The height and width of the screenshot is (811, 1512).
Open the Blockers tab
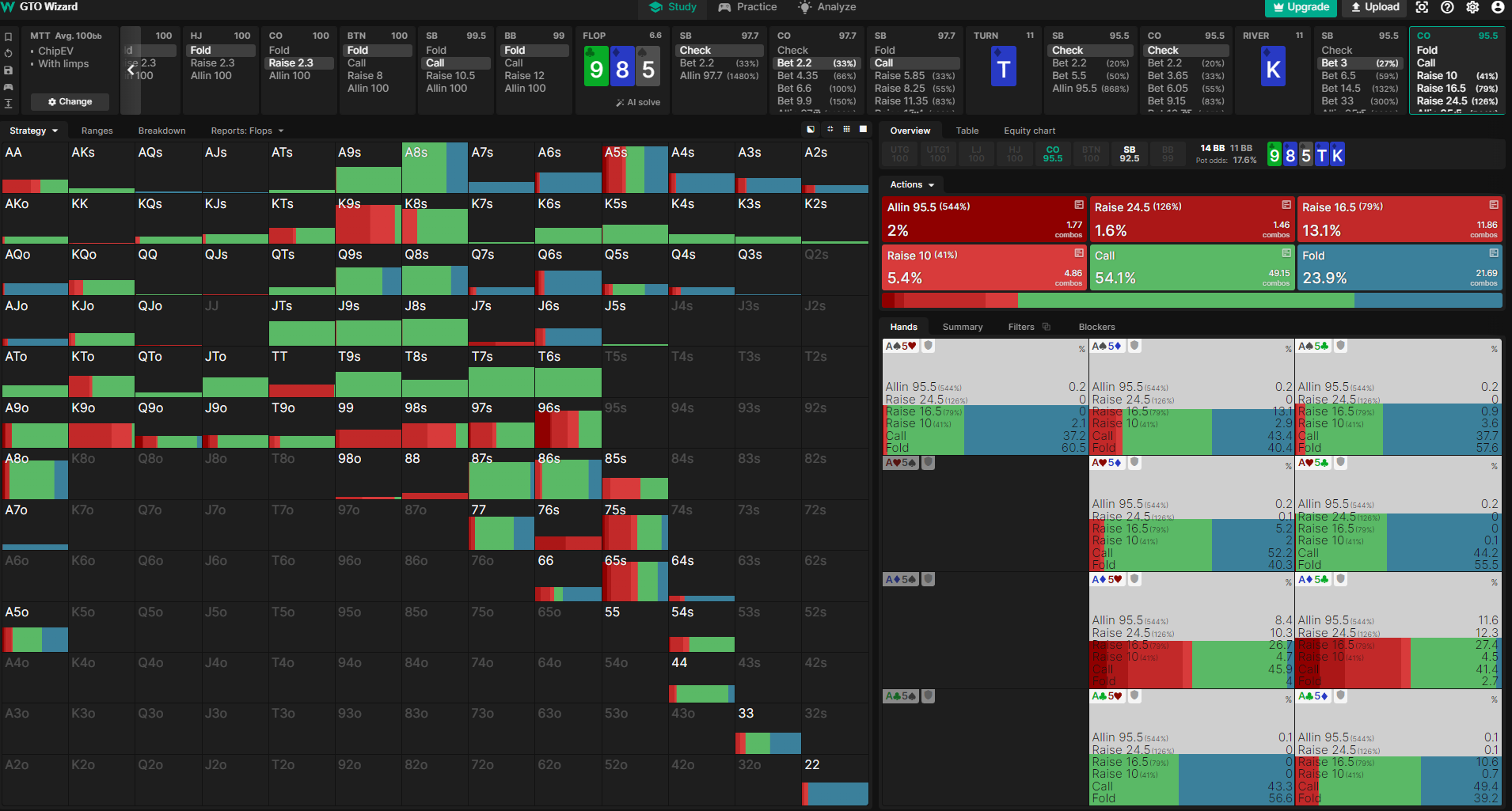click(1096, 327)
